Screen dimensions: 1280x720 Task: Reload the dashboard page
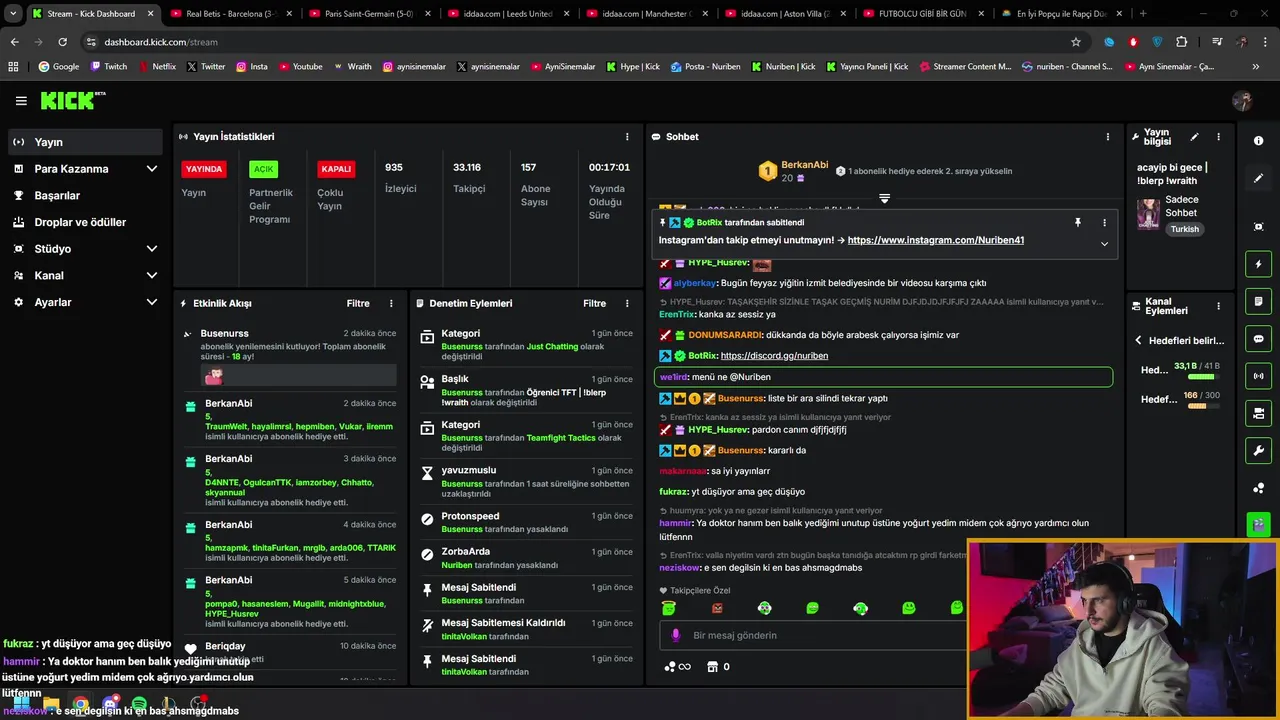[x=62, y=42]
